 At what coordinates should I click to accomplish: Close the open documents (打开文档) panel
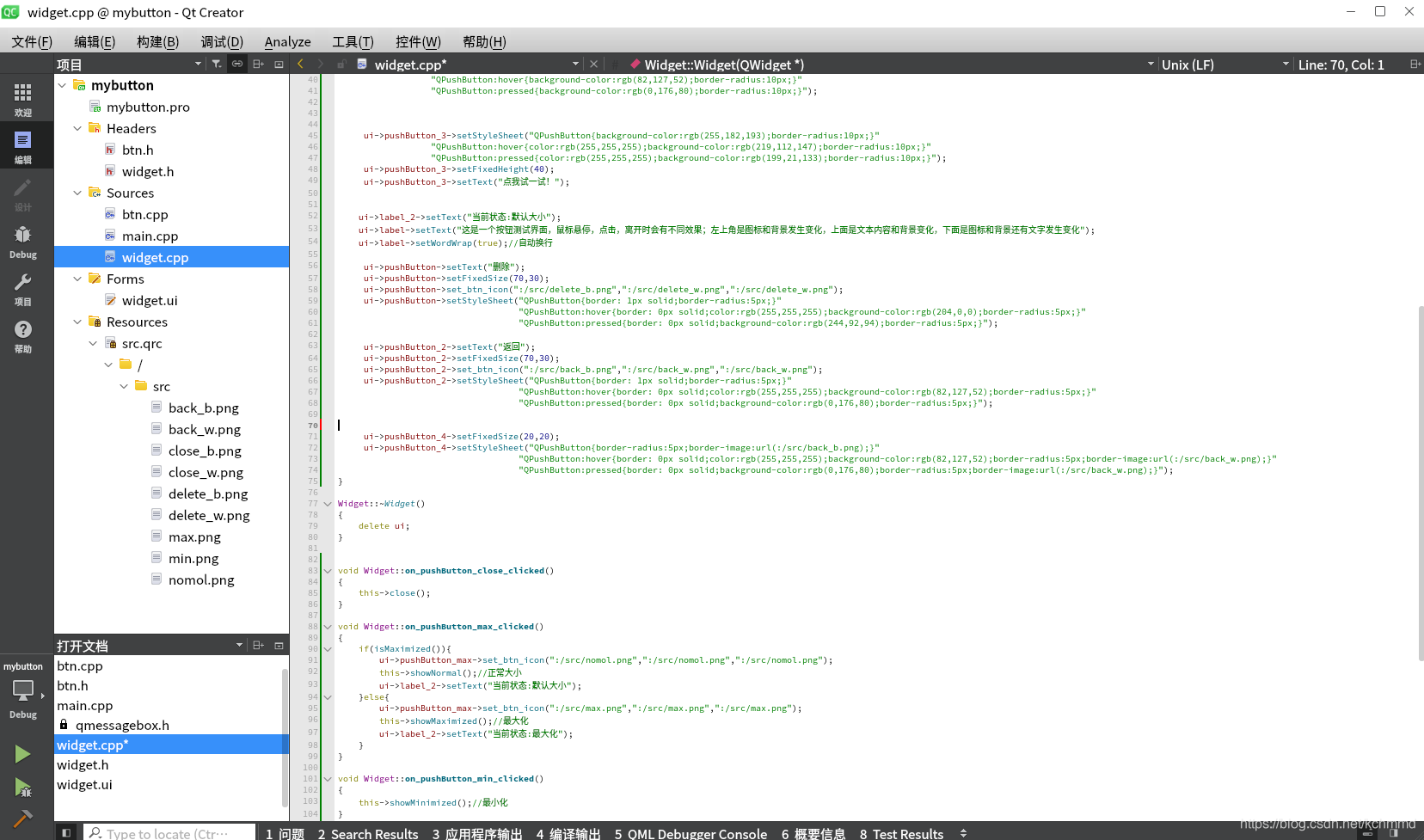[x=279, y=646]
